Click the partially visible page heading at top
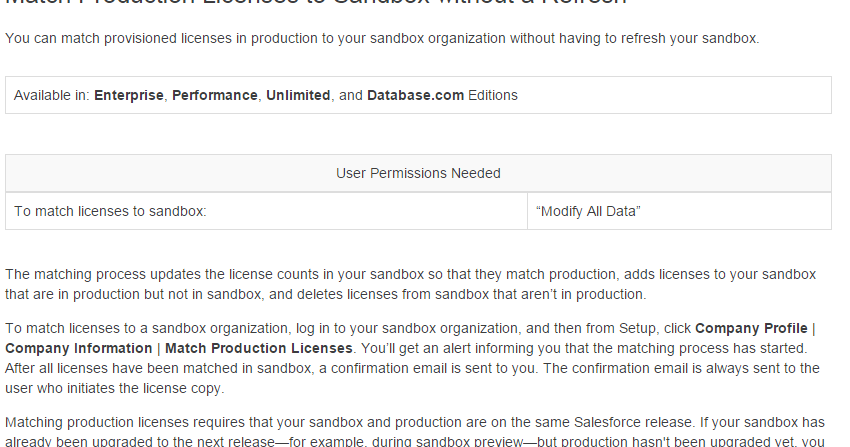 (316, 4)
